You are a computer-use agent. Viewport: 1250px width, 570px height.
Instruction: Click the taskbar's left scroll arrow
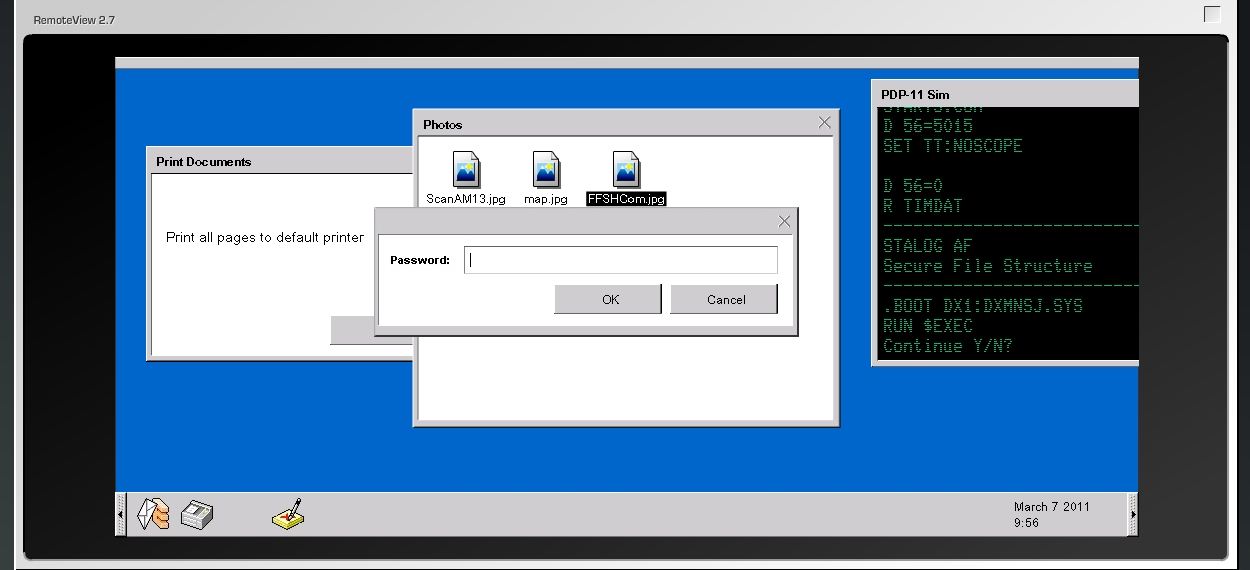tap(121, 515)
